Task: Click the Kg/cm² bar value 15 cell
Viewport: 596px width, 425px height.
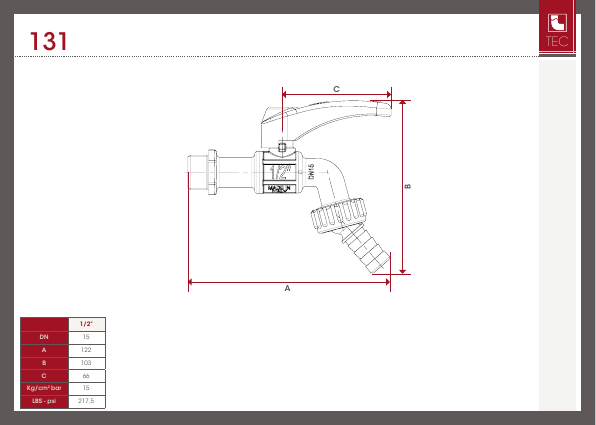Action: [x=87, y=388]
